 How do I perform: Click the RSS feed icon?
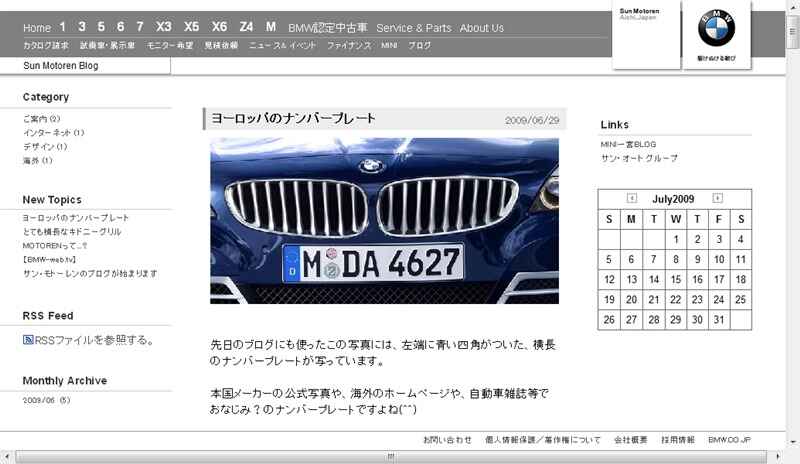(x=28, y=340)
